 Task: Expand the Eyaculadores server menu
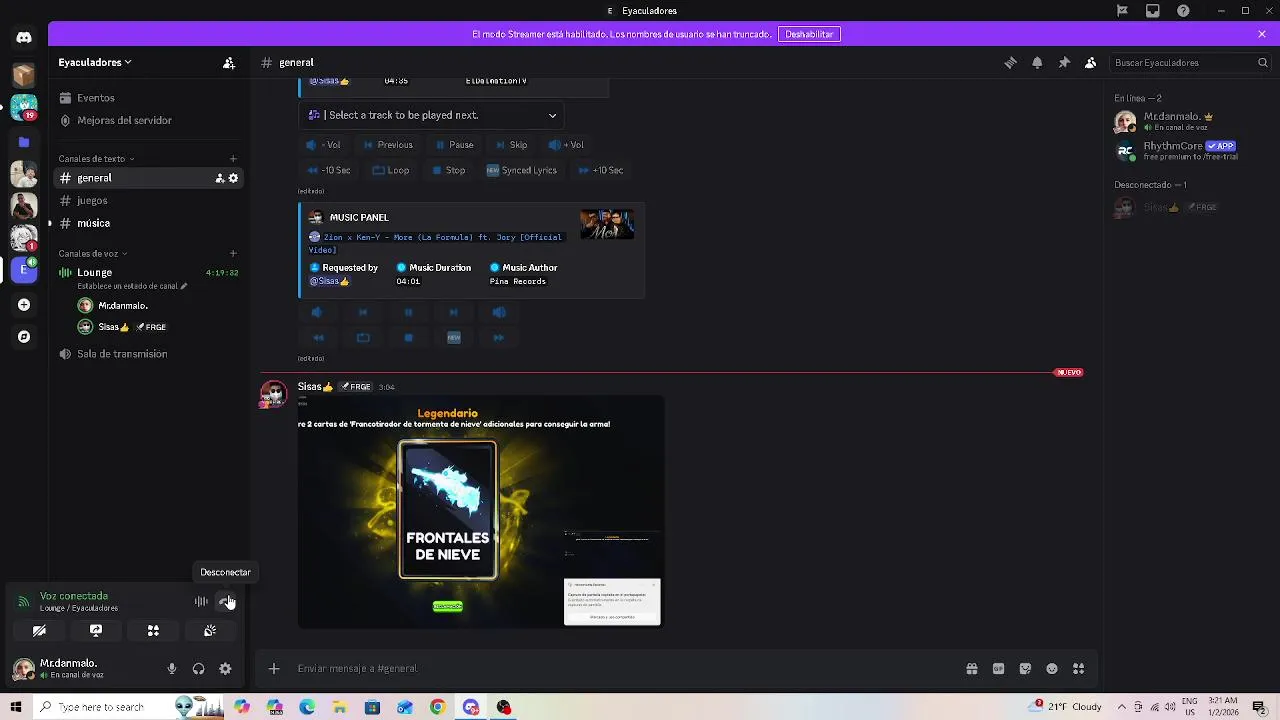point(95,62)
